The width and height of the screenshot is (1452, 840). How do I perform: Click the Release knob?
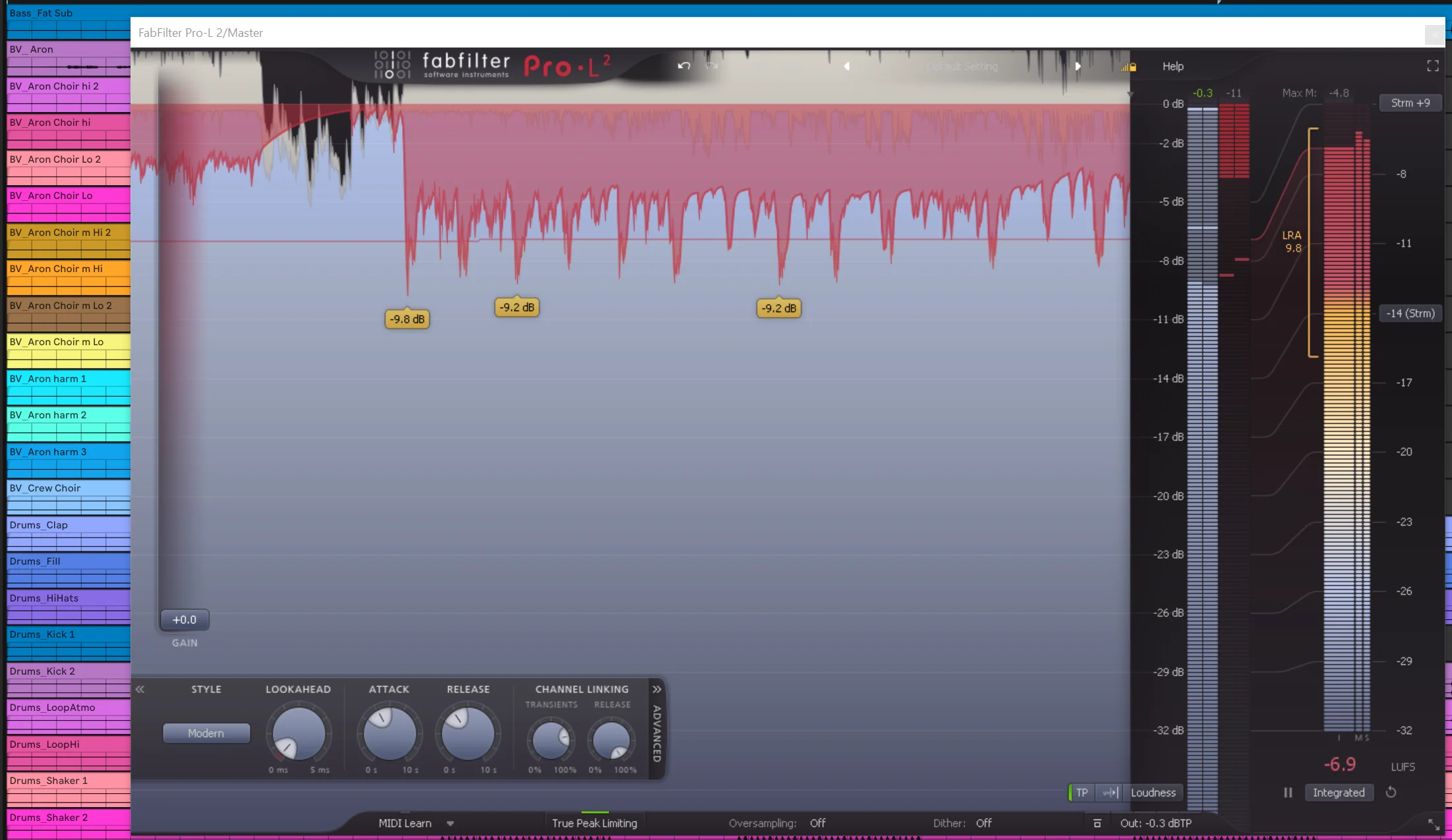[x=468, y=733]
